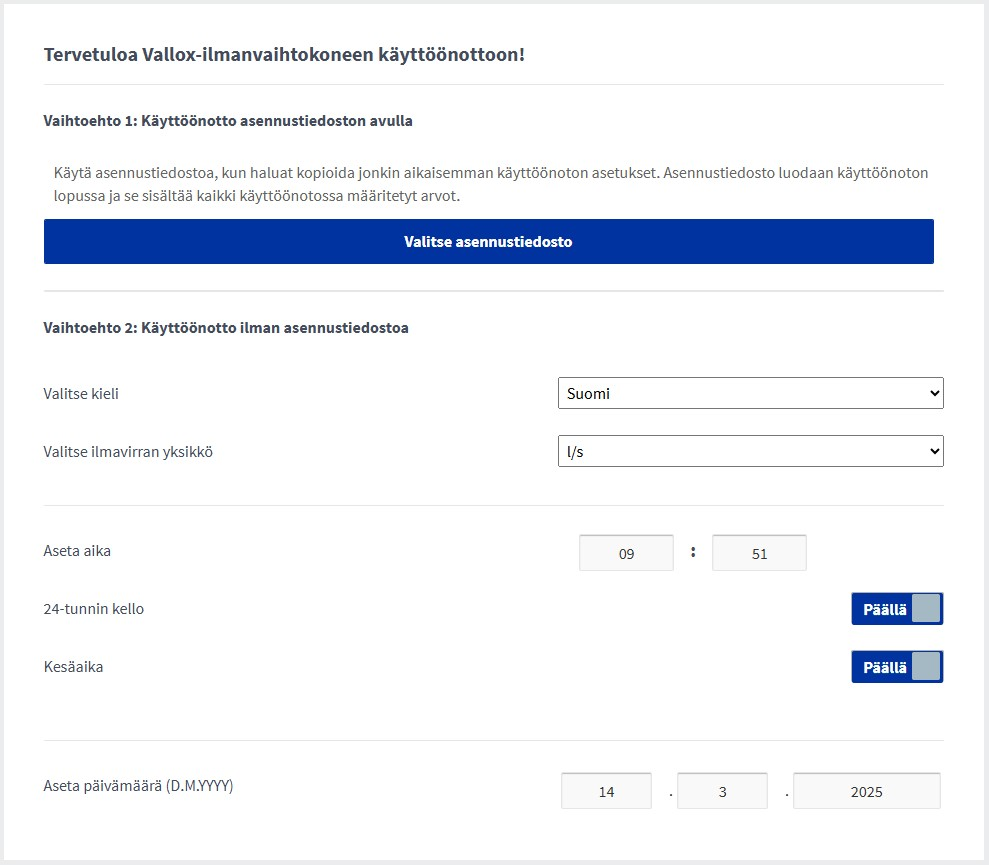Screen dimensions: 989x865
Task: Click the Aseta päivämäärä (D.M.YYYY) label
Action: click(x=138, y=786)
